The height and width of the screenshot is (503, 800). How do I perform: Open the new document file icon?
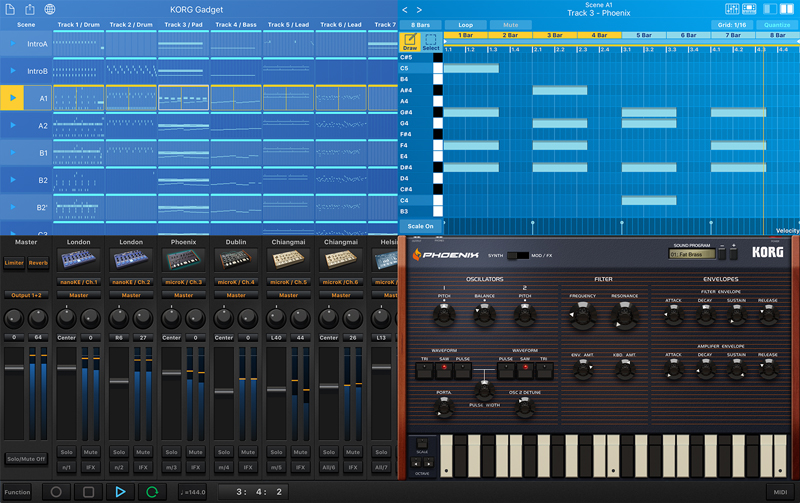(x=10, y=9)
